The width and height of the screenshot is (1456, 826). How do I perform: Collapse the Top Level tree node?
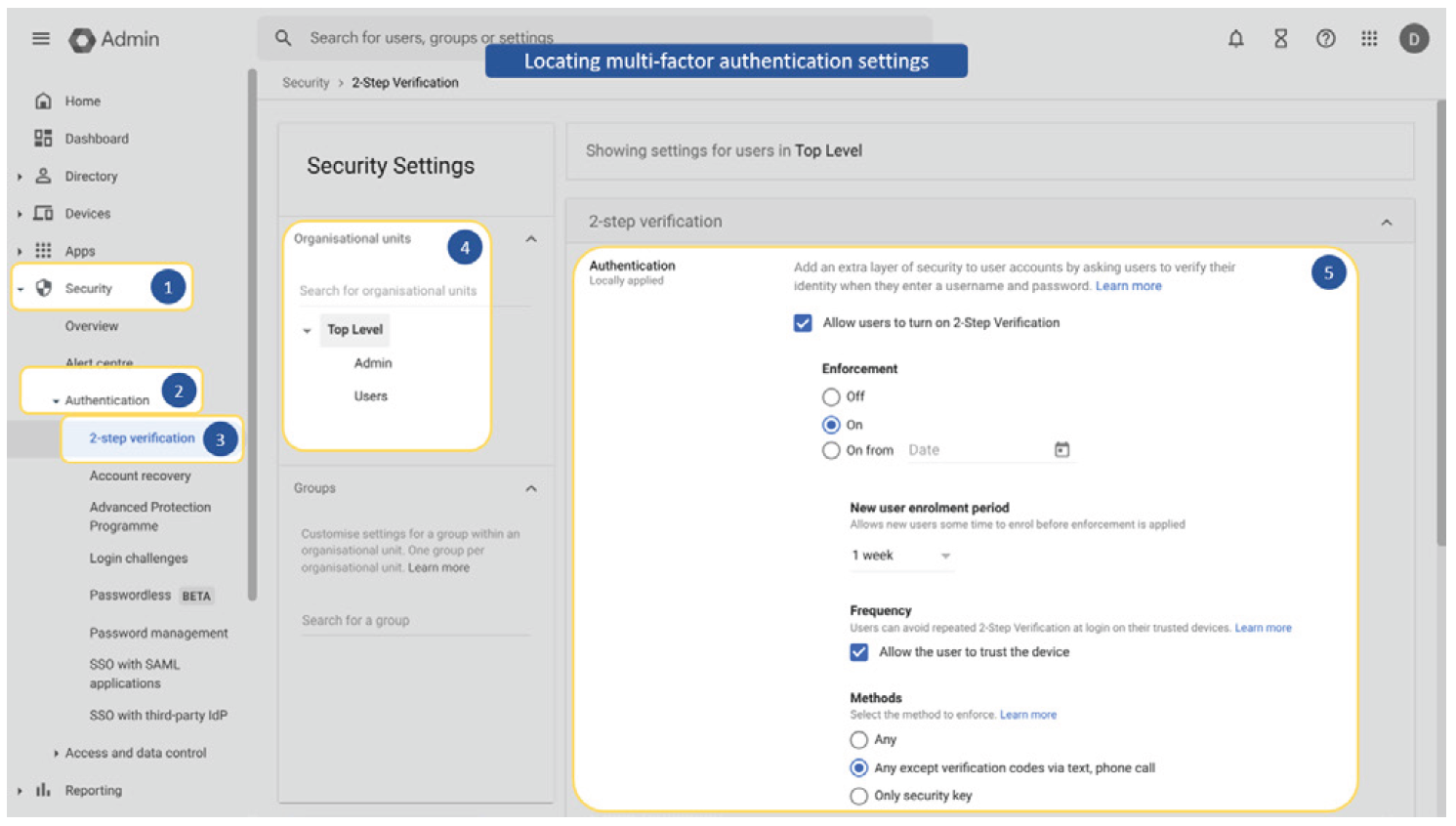[307, 331]
